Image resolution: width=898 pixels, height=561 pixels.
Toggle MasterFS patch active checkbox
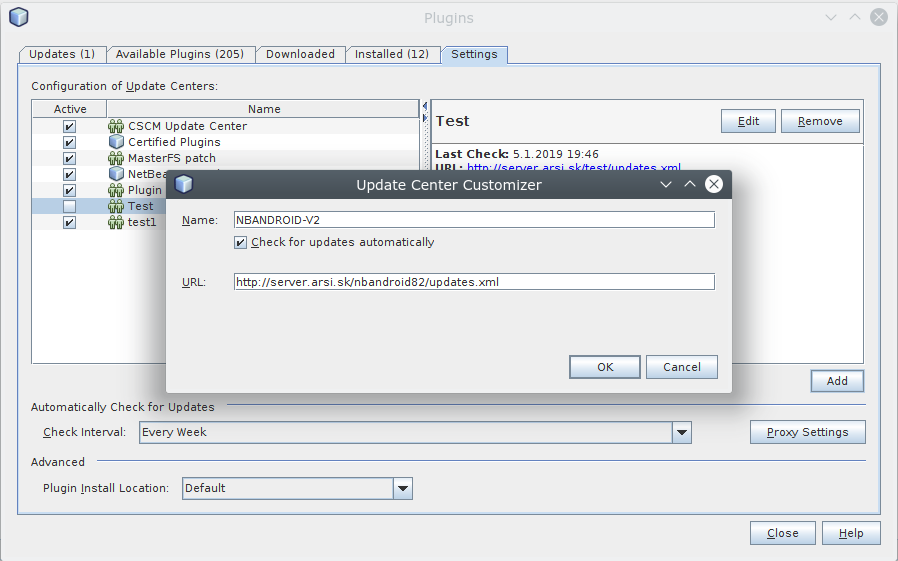click(69, 158)
